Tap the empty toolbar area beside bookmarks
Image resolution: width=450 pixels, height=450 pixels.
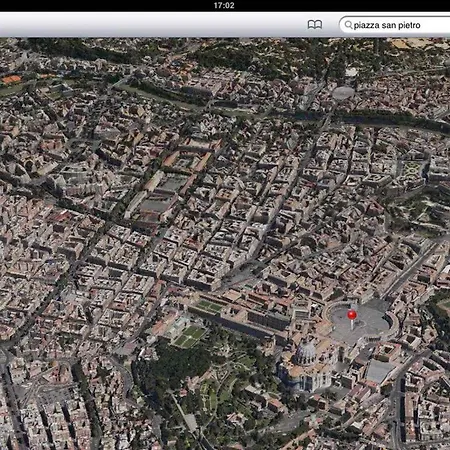tap(150, 25)
